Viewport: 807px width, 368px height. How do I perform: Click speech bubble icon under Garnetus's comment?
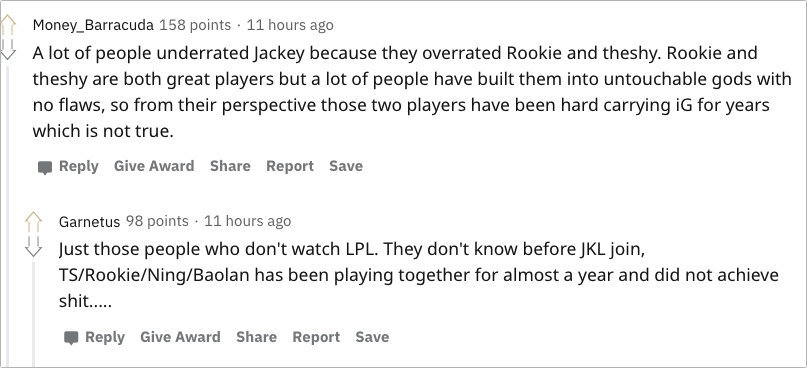coord(71,338)
